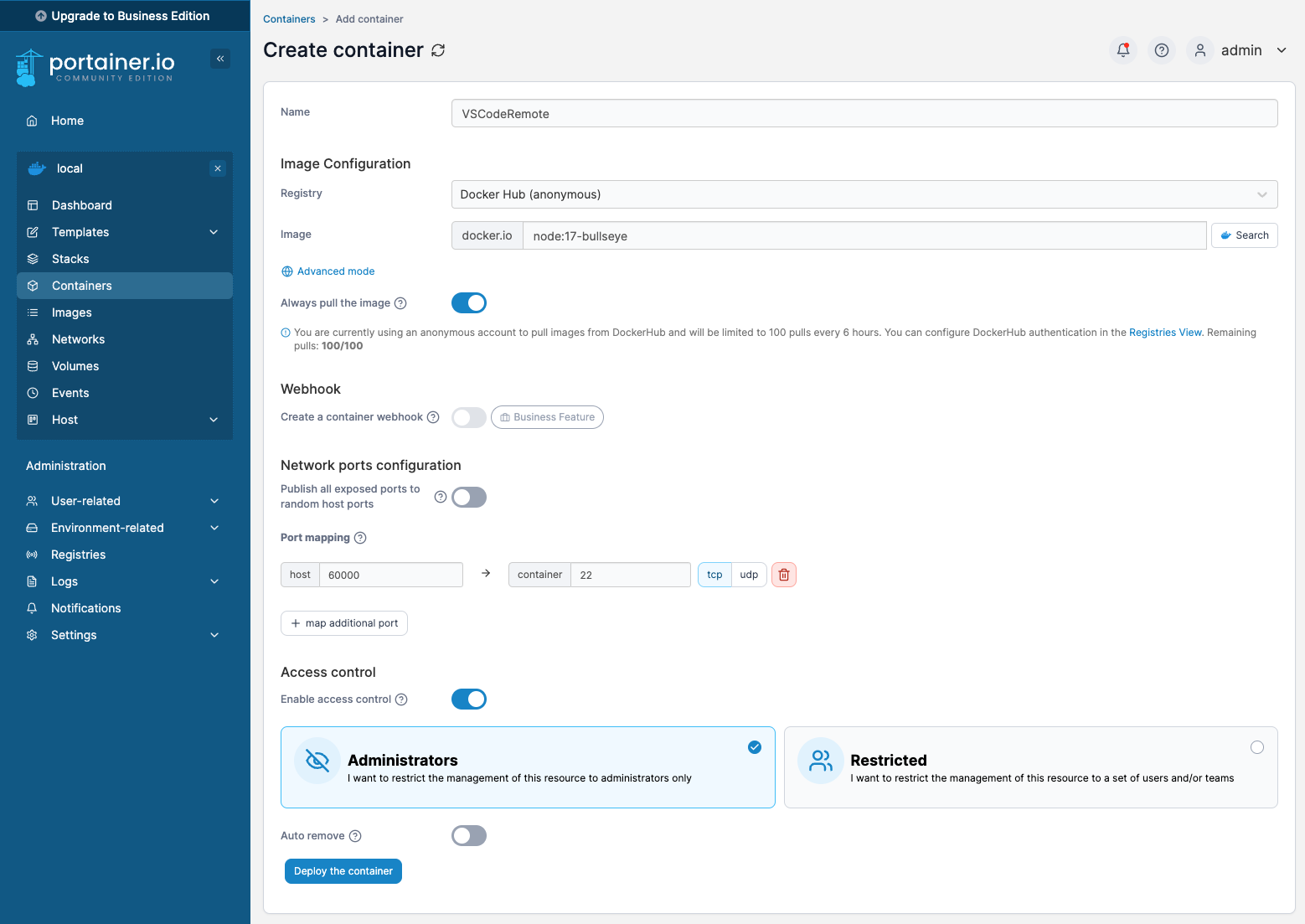1305x924 pixels.
Task: Collapse the sidebar with the chevron button
Action: (220, 59)
